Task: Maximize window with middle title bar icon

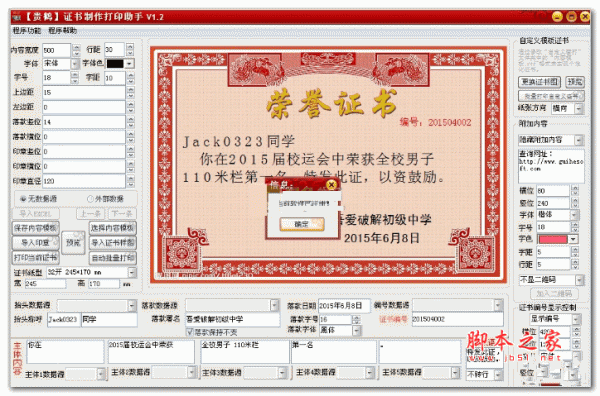Action: pos(571,16)
